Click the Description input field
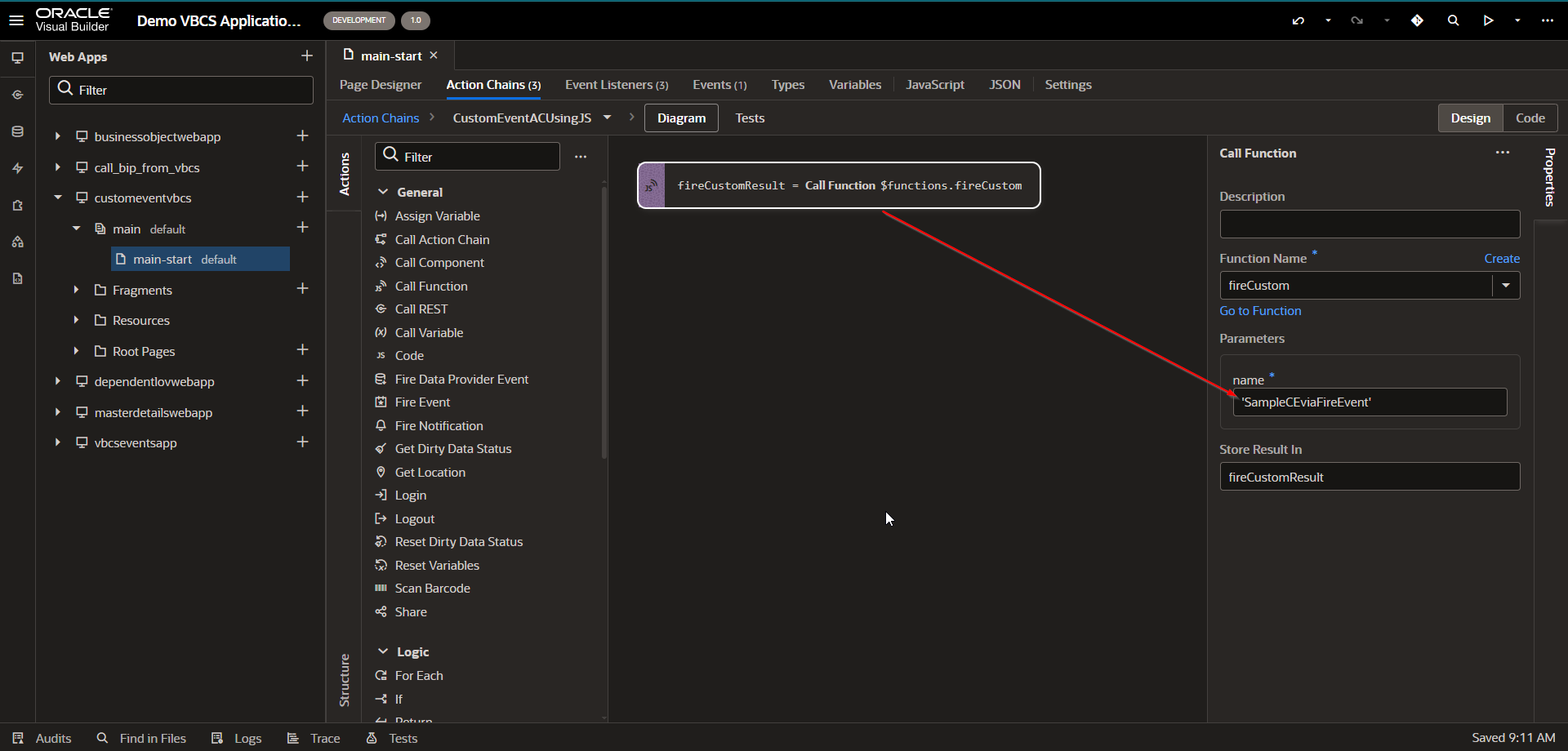 [x=1370, y=224]
